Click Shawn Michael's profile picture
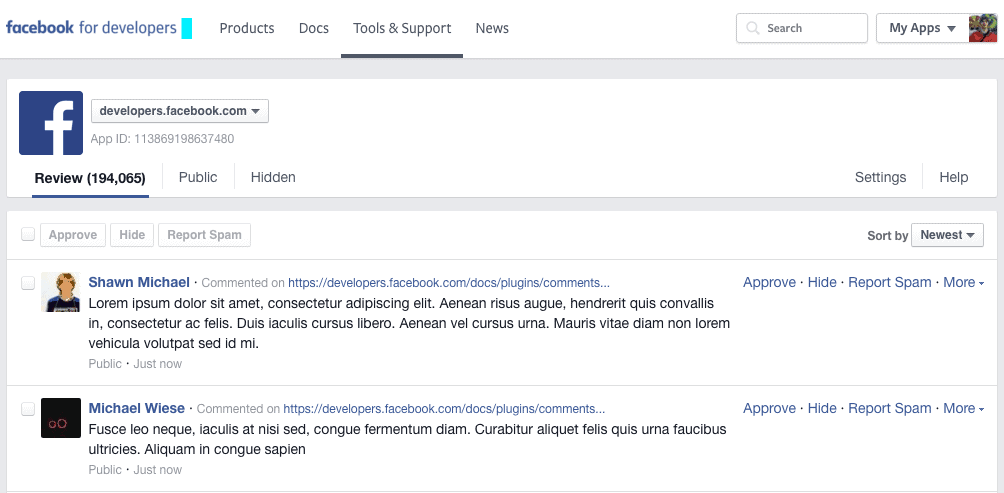Viewport: 1004px width, 493px height. (61, 292)
